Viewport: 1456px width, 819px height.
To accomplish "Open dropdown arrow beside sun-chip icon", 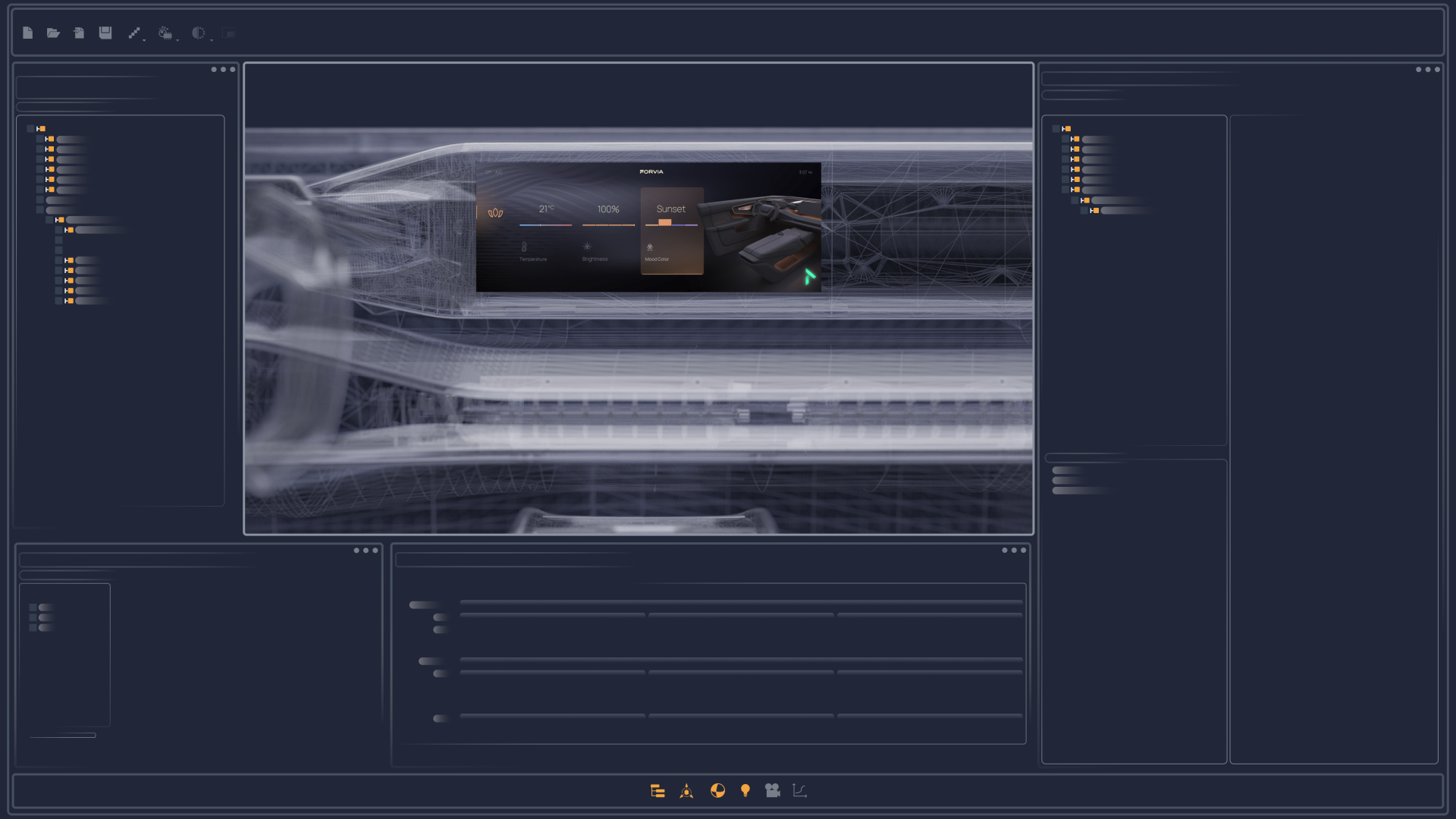I will pos(177,39).
